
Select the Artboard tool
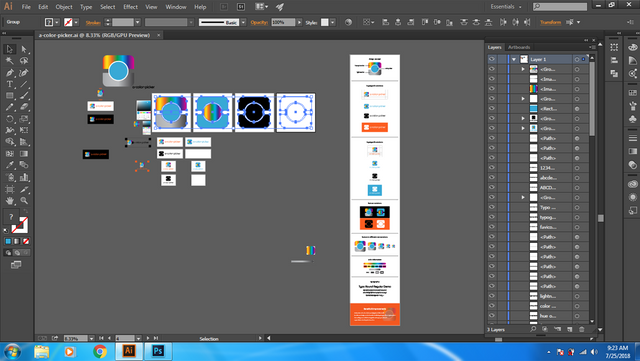9,189
